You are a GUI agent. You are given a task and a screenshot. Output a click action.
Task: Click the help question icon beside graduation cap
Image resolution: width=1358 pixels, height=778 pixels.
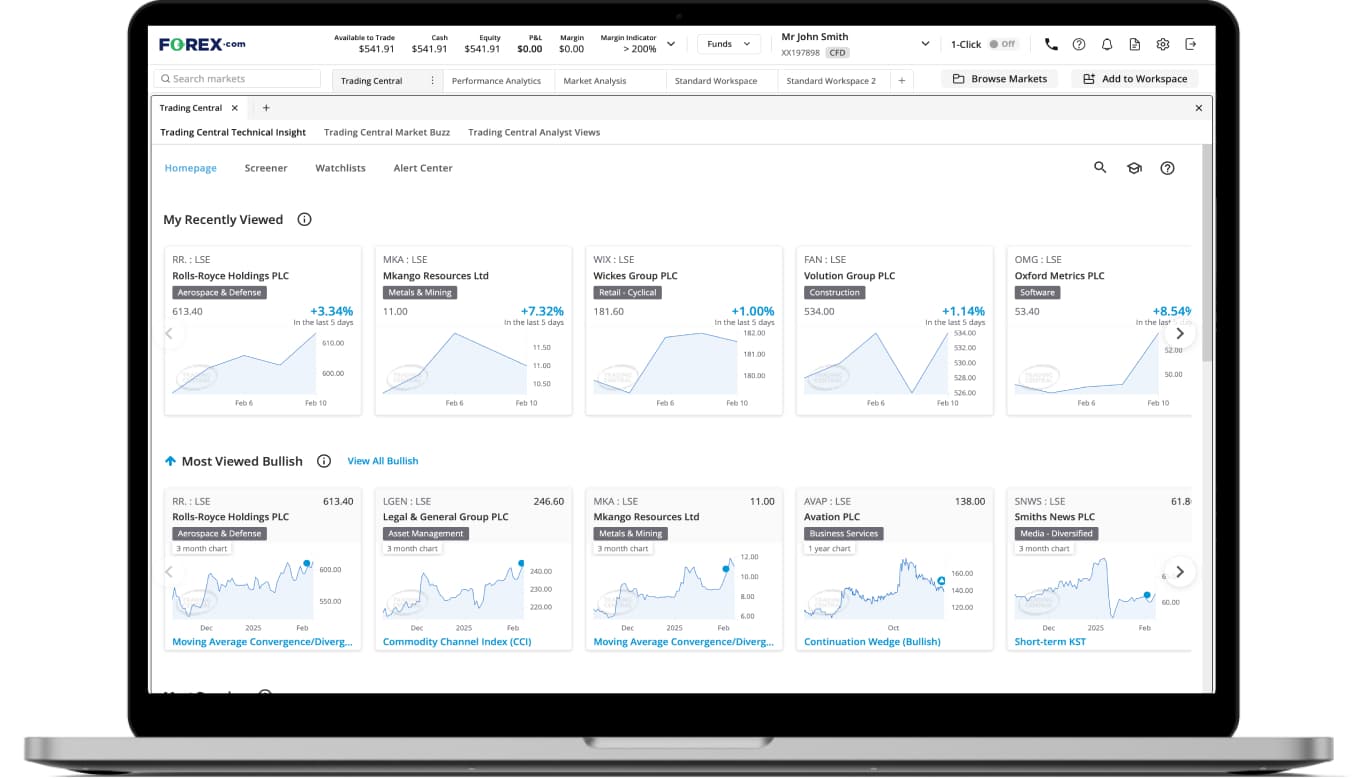point(1167,168)
